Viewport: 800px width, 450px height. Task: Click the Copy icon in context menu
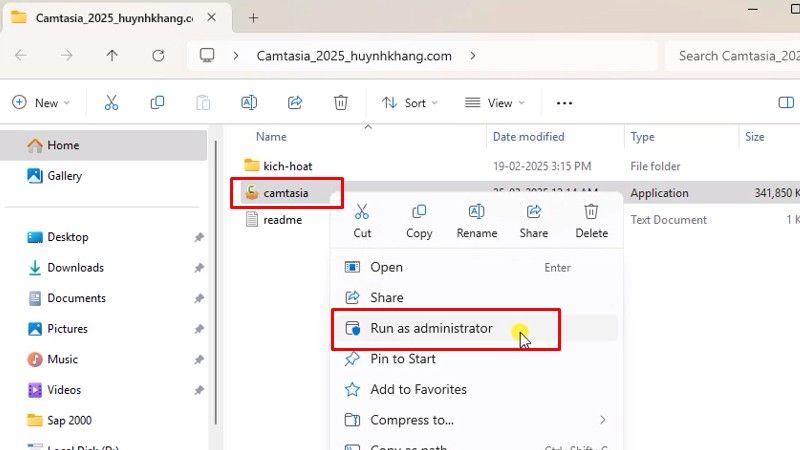pos(419,212)
